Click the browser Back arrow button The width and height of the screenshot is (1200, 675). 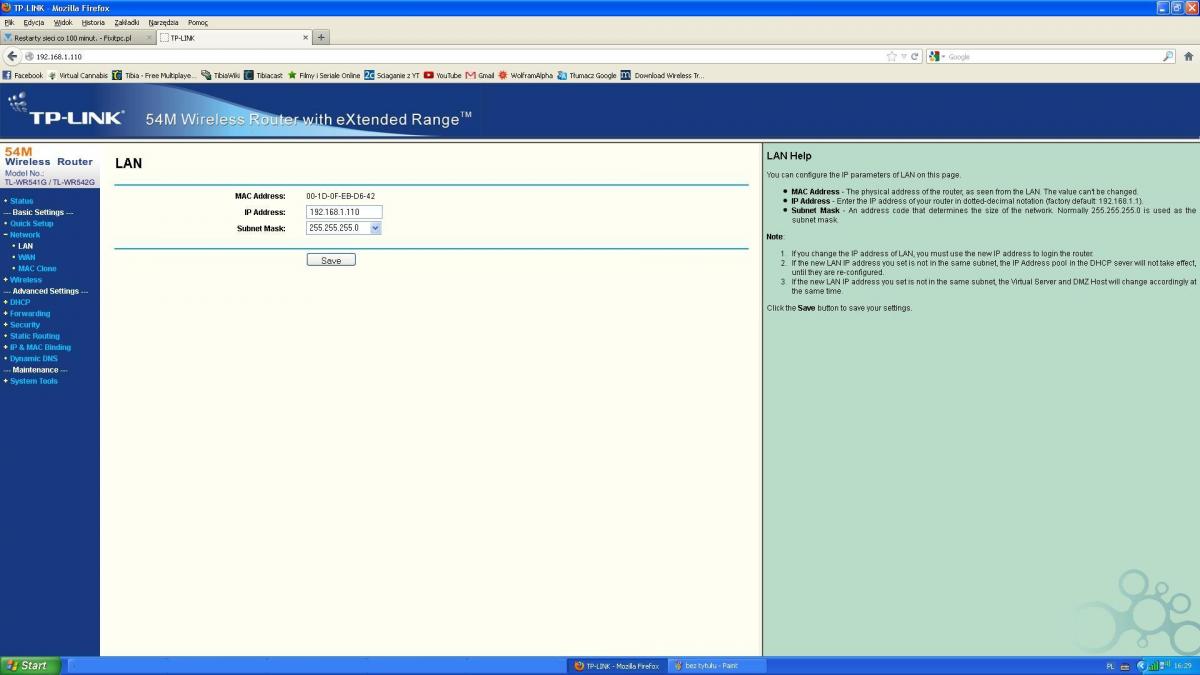point(12,56)
